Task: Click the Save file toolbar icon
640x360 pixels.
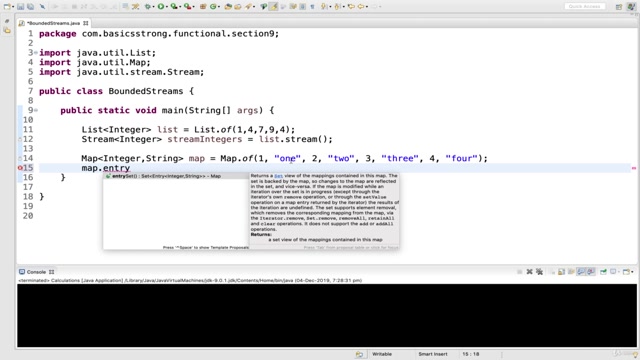Action: [20, 7]
